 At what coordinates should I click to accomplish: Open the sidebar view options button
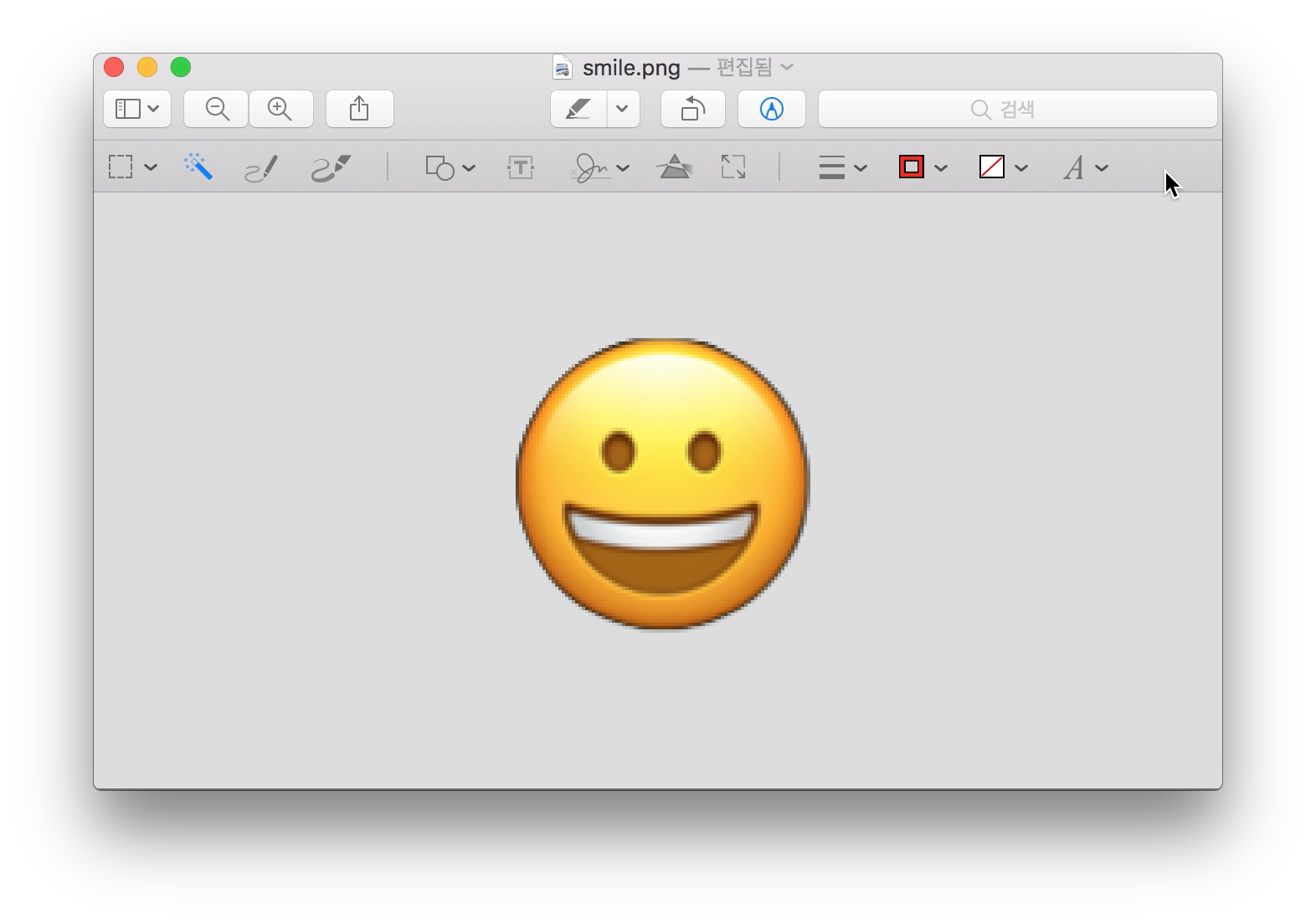click(x=137, y=109)
